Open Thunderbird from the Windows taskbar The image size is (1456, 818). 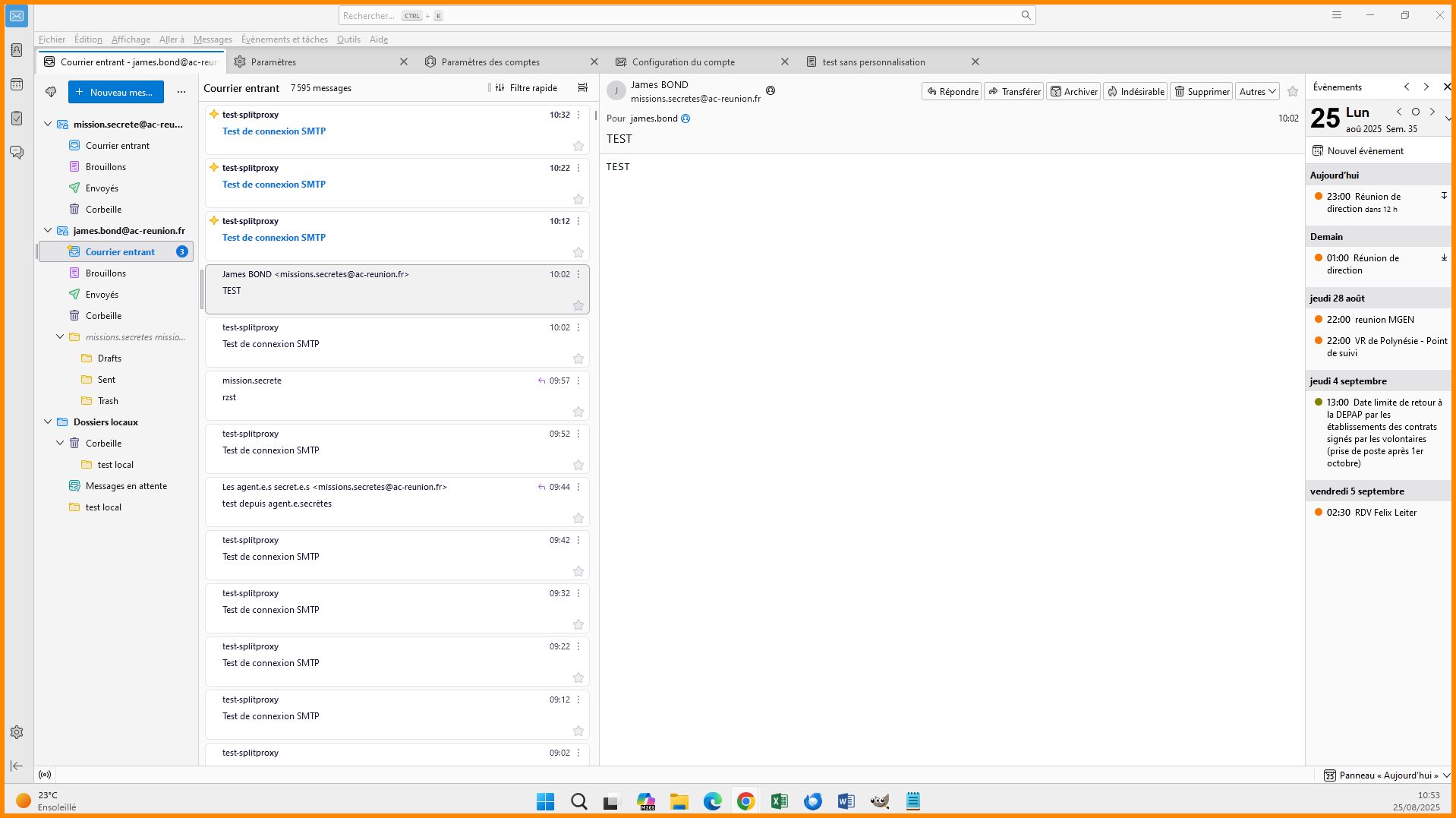(813, 801)
